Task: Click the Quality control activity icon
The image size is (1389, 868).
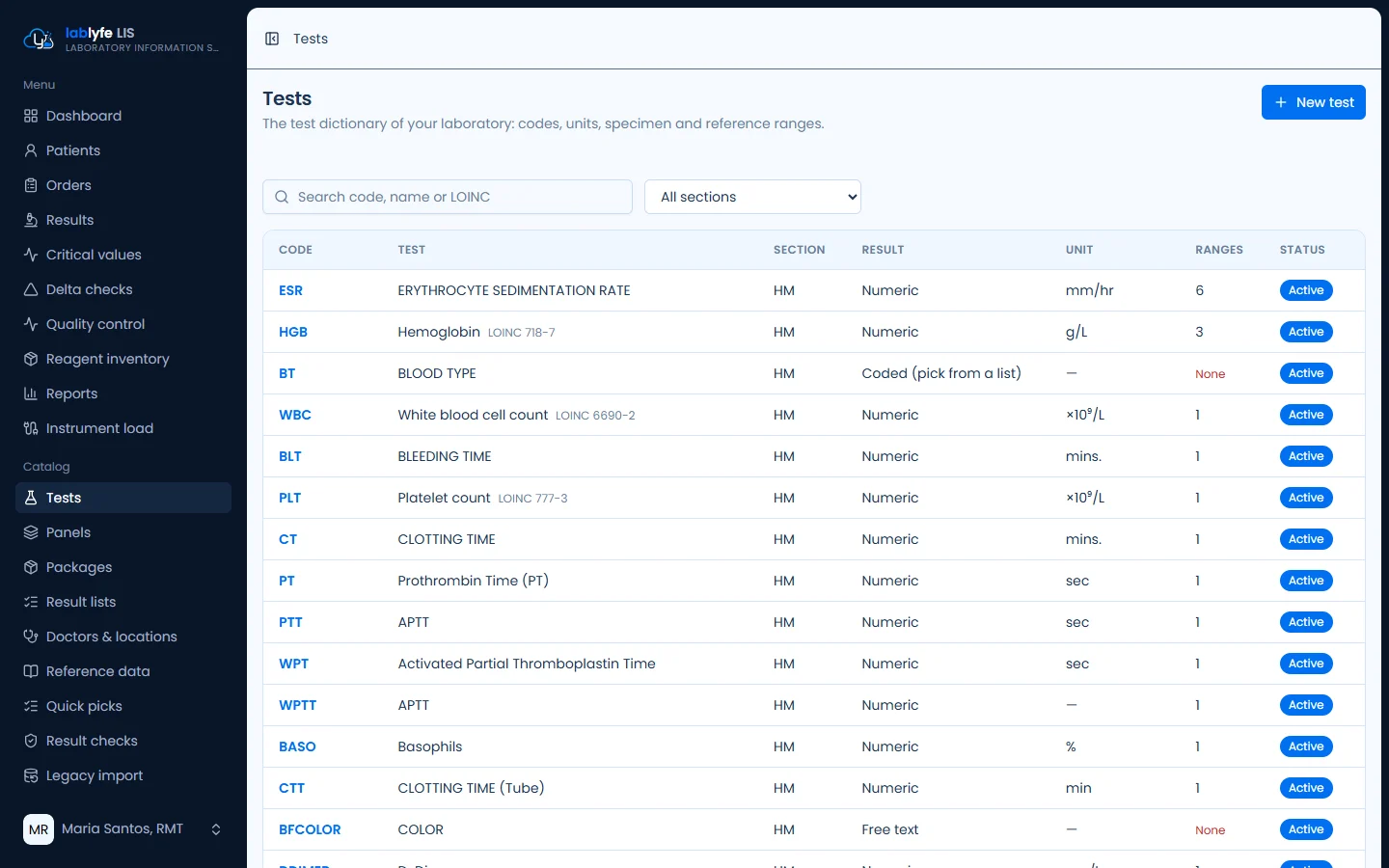Action: coord(31,324)
